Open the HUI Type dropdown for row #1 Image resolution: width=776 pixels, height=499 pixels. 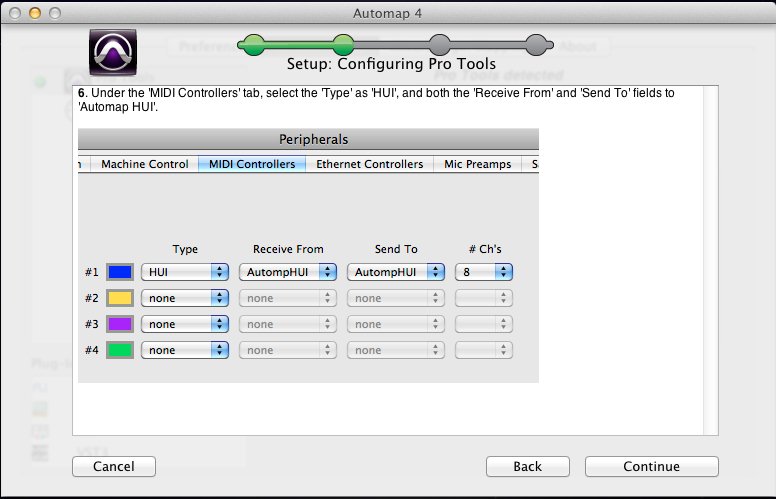pos(185,271)
